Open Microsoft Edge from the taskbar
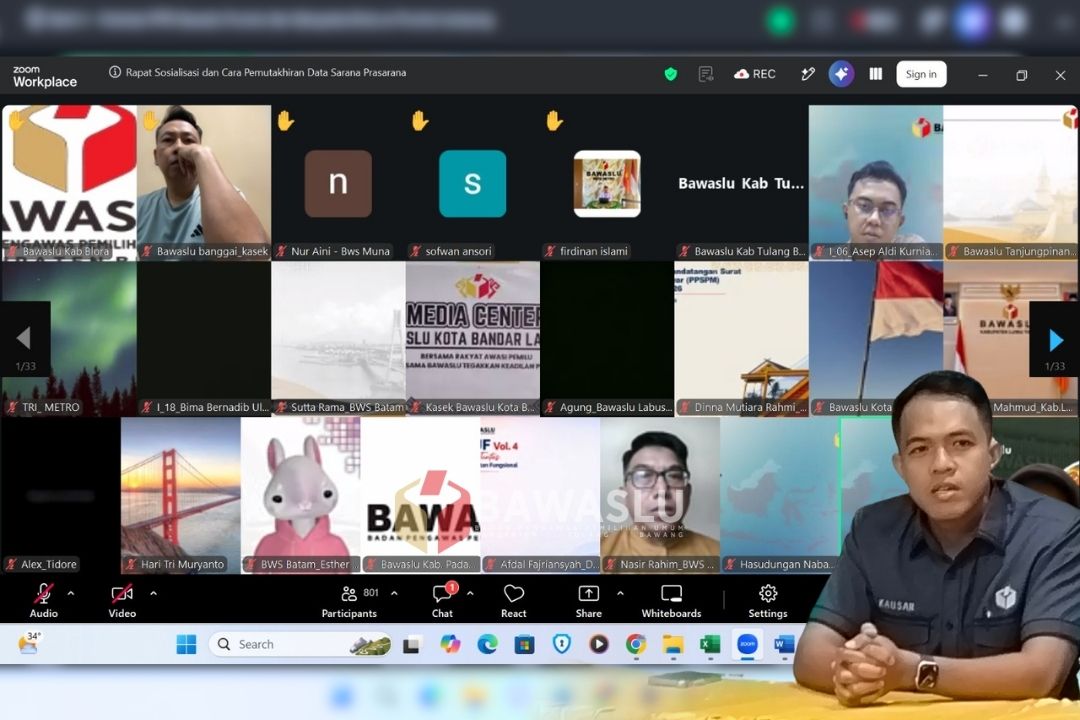The image size is (1080, 720). (x=487, y=644)
